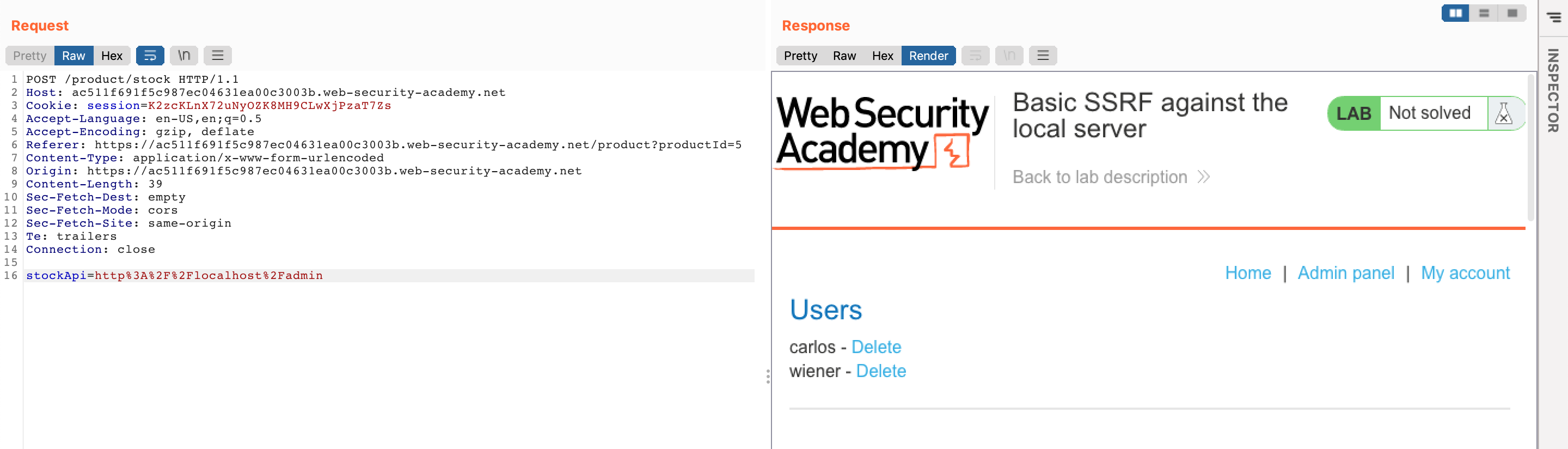Screen dimensions: 1568x449
Task: Toggle show non-printable chars in Request
Action: [184, 56]
